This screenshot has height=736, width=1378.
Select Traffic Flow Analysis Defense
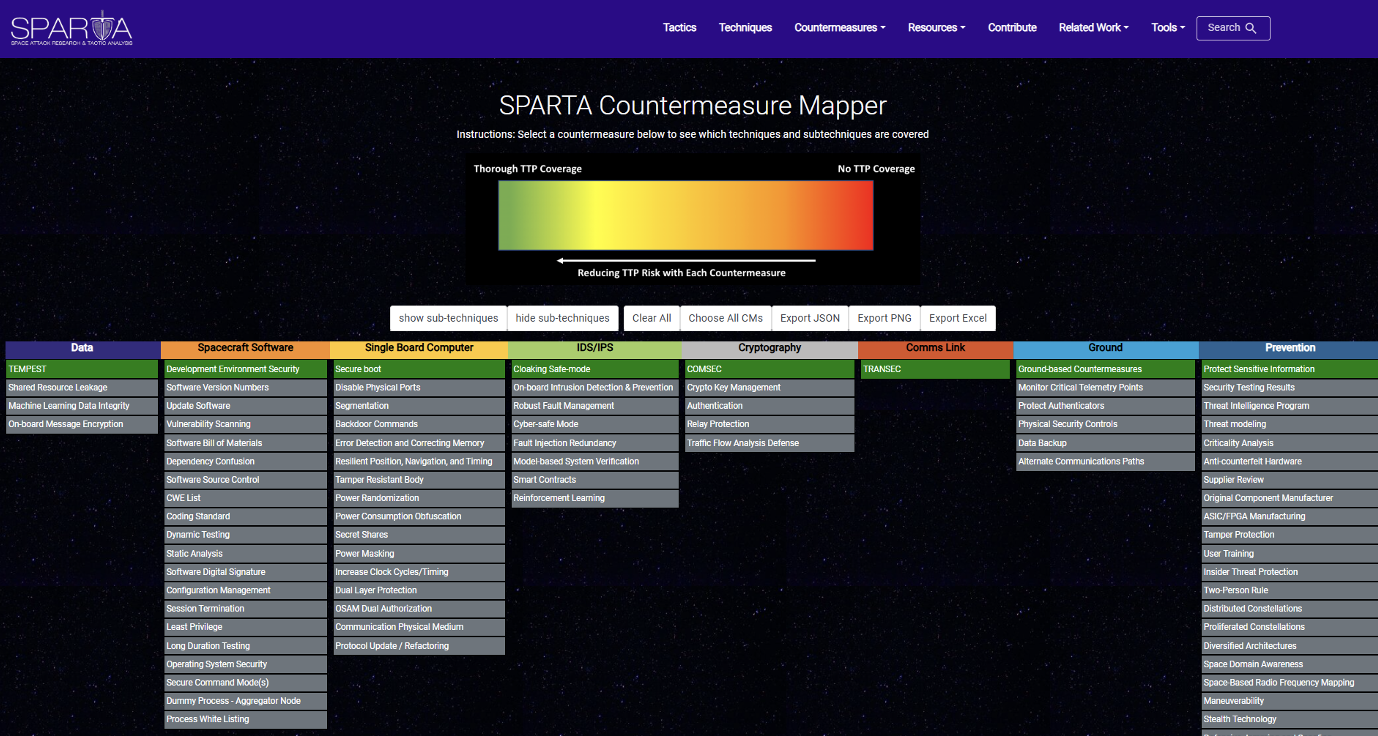(770, 443)
